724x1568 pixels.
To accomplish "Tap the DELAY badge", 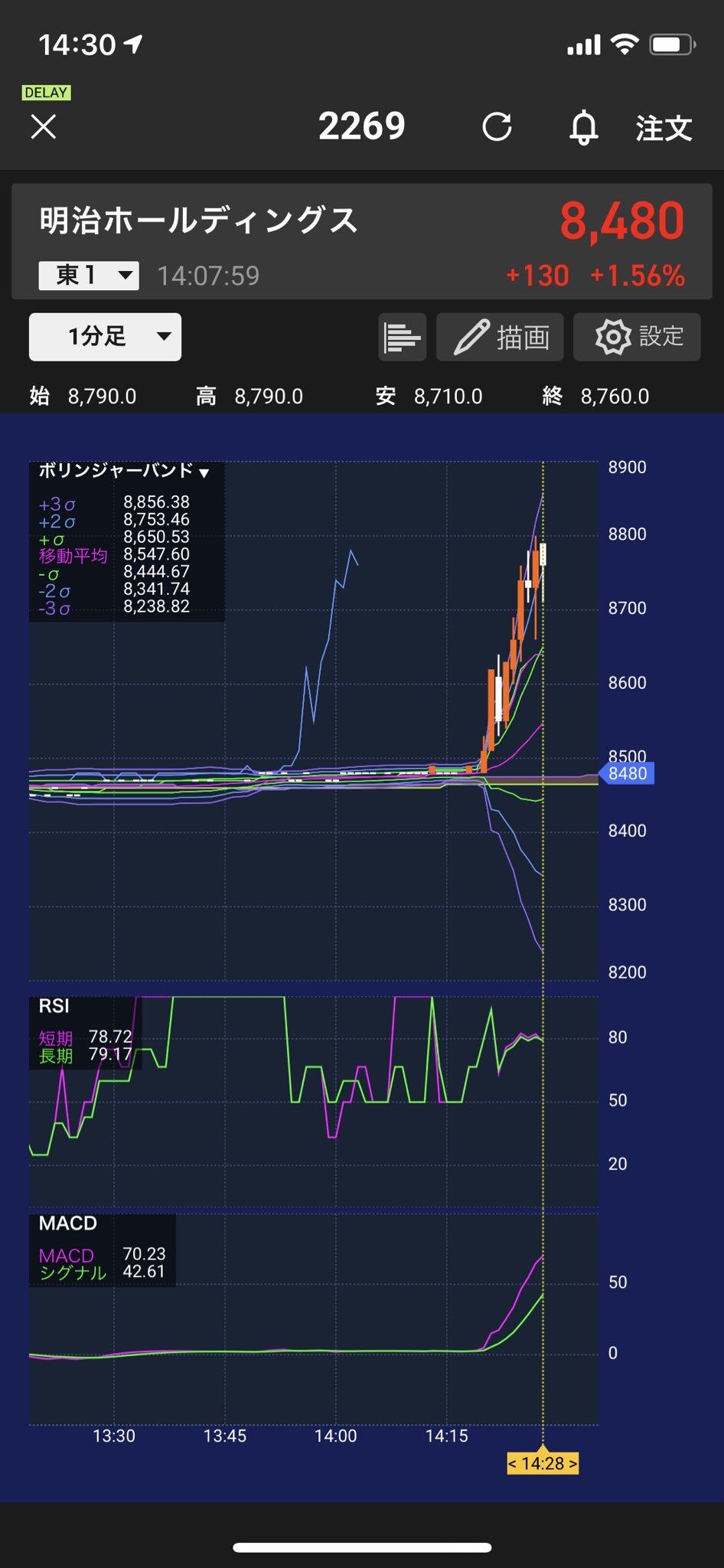I will click(x=46, y=93).
